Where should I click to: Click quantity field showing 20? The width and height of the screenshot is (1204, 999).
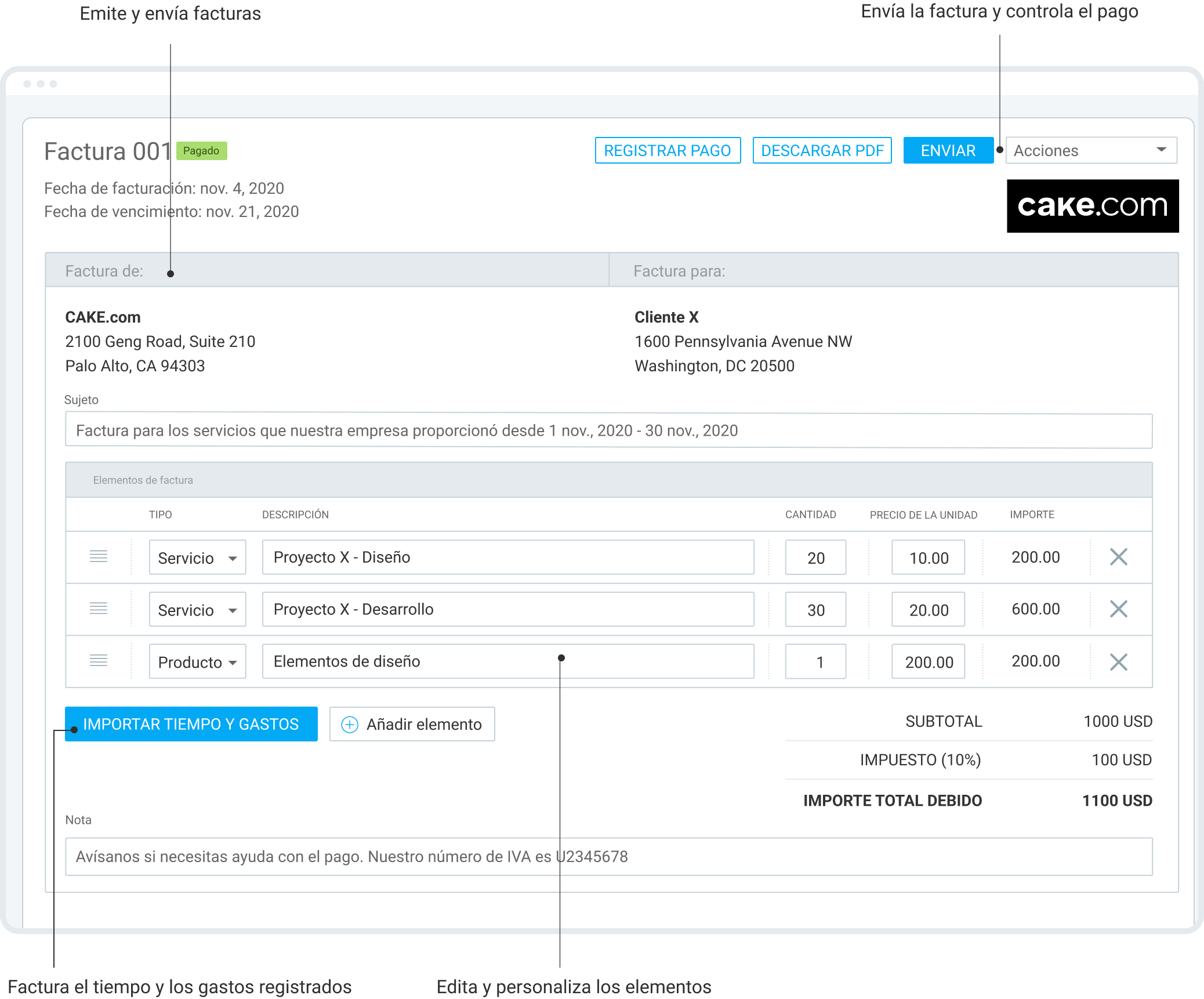815,558
